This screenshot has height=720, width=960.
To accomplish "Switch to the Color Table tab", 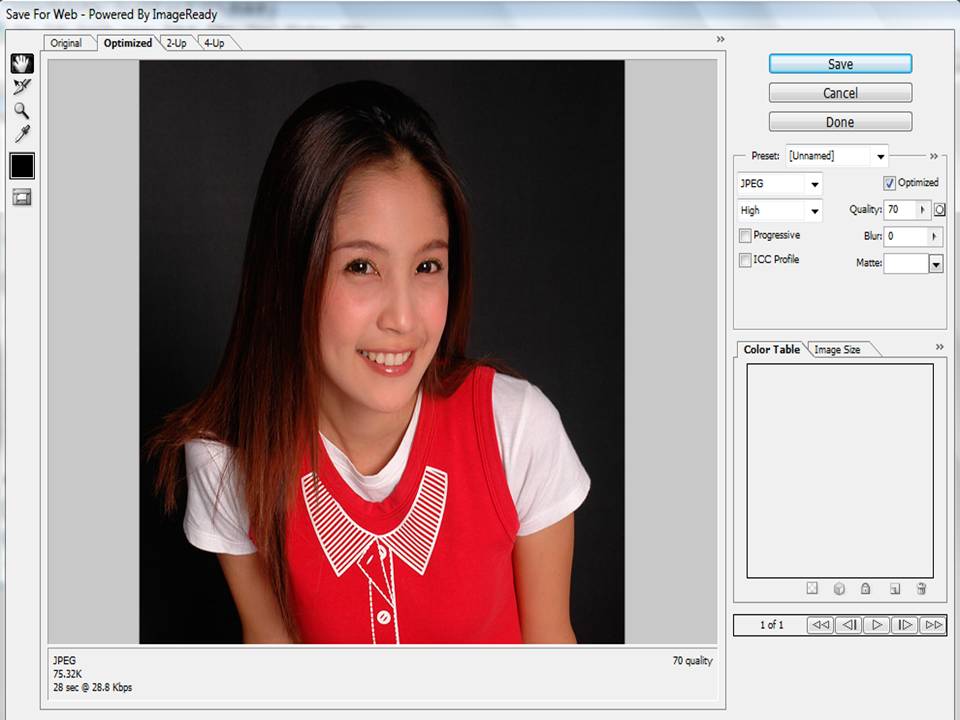I will coord(771,350).
